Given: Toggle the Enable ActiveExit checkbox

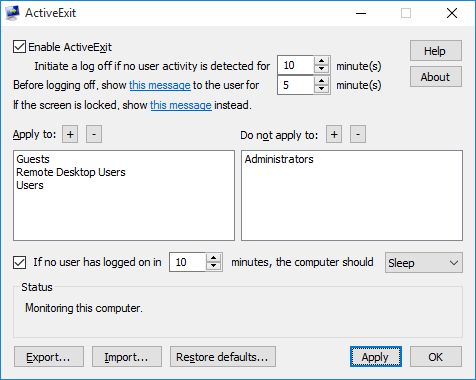Looking at the screenshot, I should tap(19, 47).
